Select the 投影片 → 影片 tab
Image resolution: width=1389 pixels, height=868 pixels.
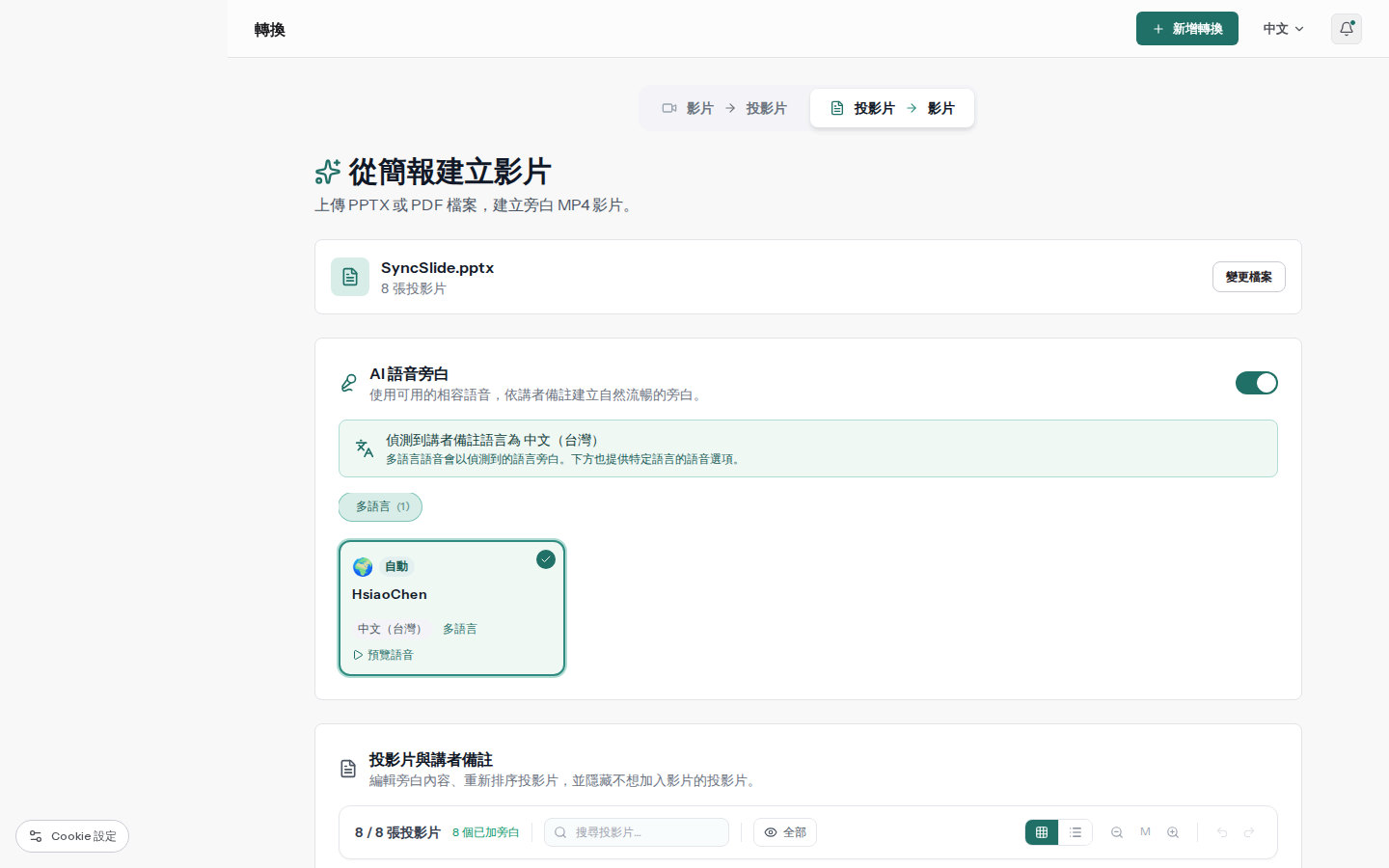pyautogui.click(x=892, y=108)
